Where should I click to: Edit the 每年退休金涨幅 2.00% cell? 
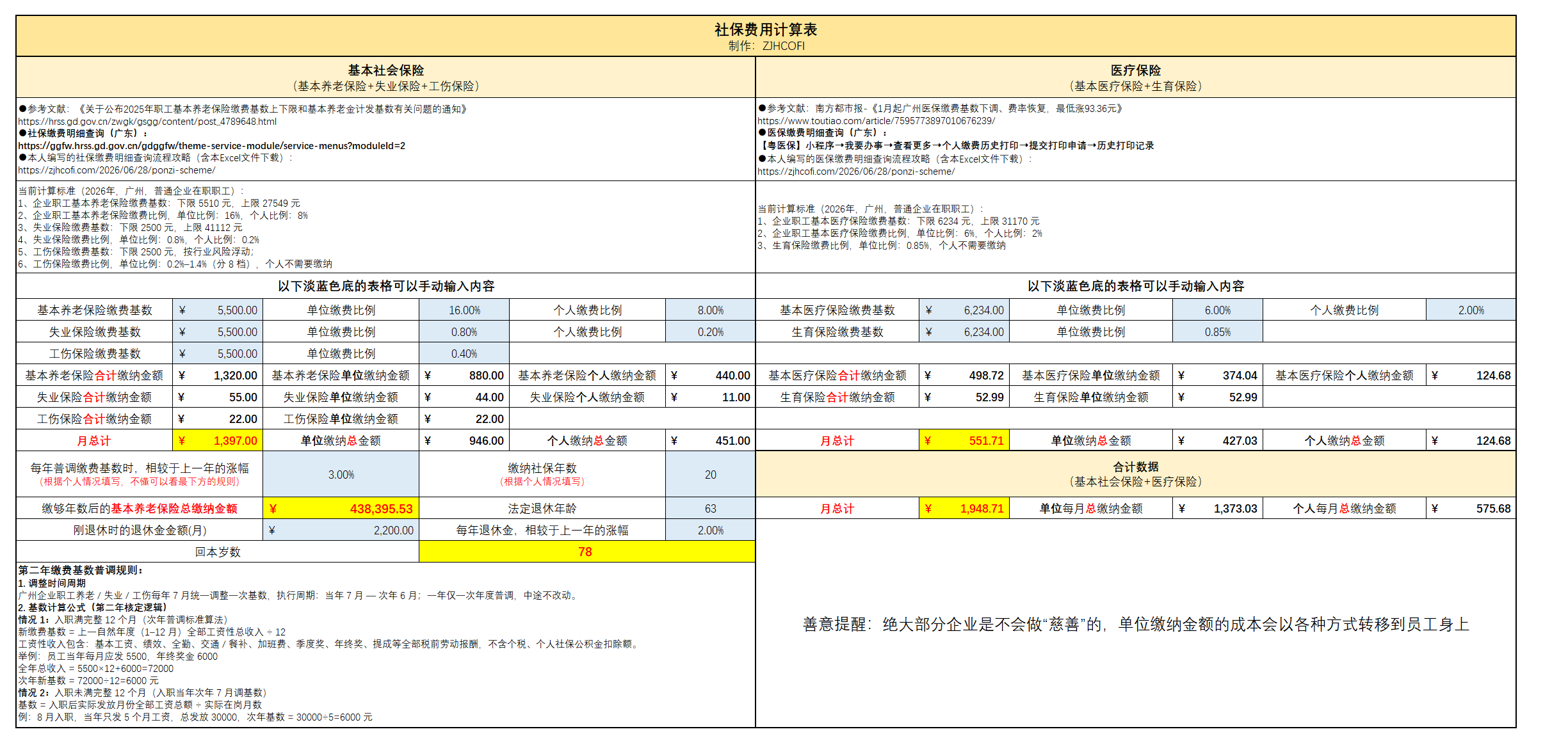coord(711,531)
